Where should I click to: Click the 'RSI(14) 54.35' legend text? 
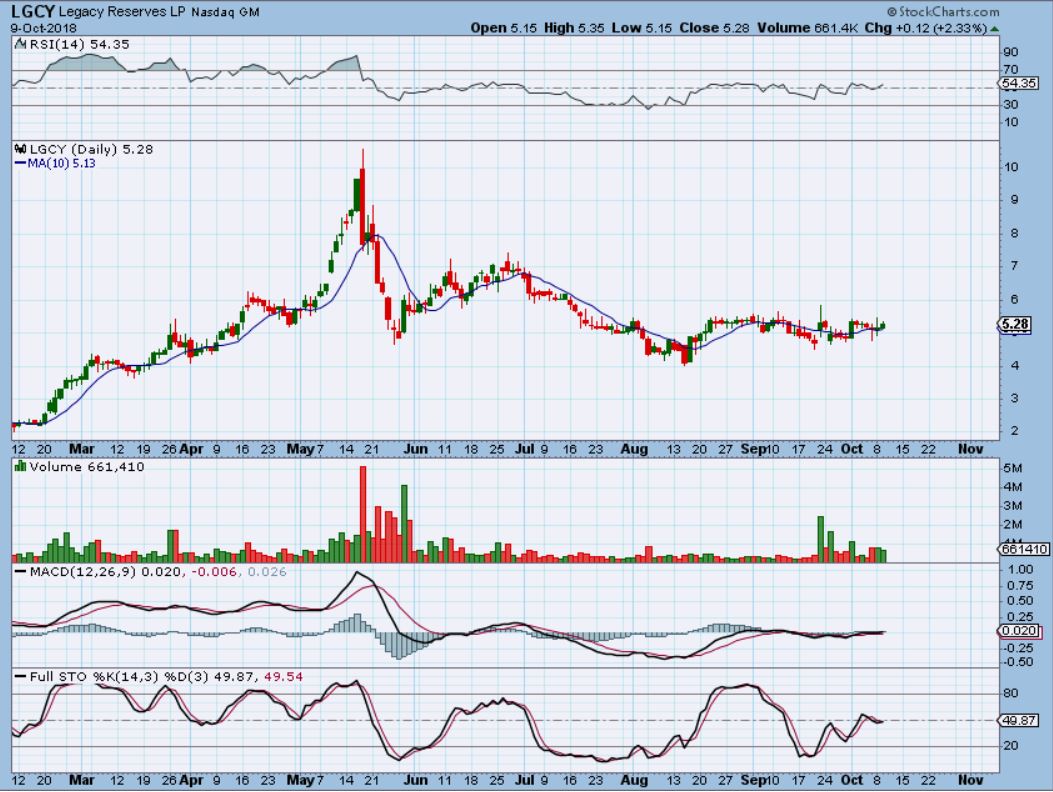pos(79,44)
